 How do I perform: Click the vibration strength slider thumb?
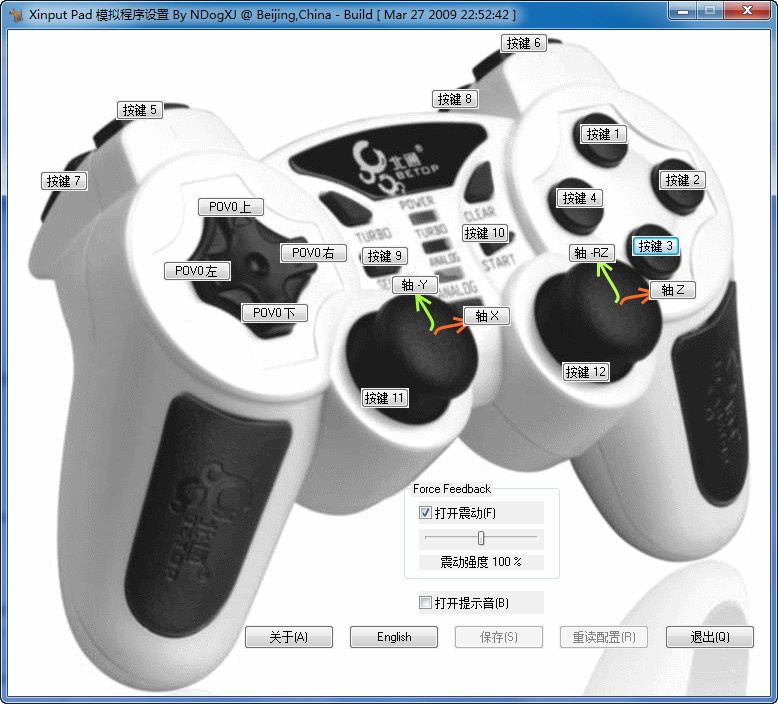click(481, 538)
